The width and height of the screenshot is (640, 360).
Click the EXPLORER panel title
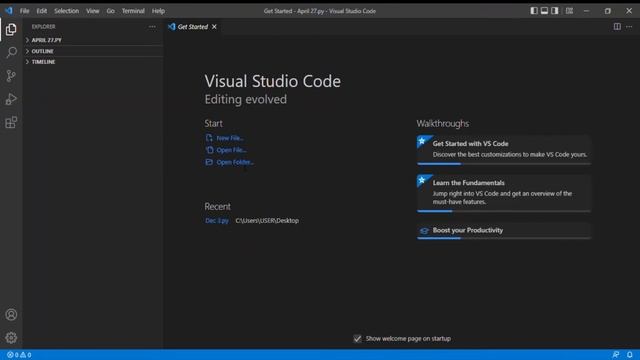[x=44, y=27]
